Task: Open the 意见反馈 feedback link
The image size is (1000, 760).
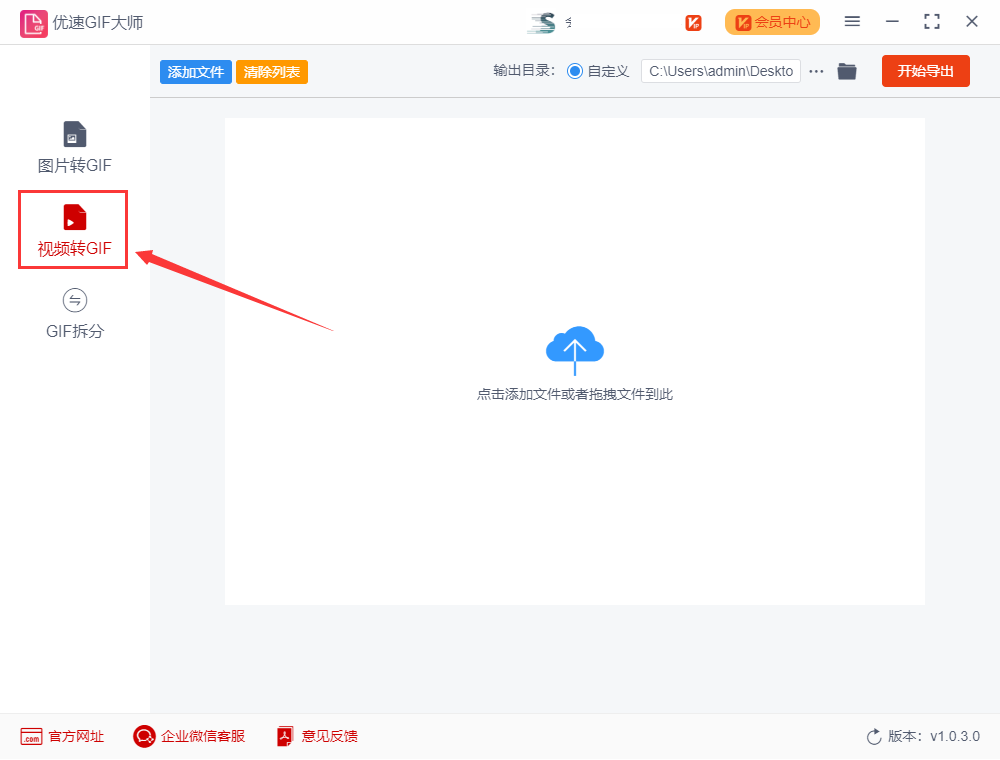Action: [x=317, y=736]
